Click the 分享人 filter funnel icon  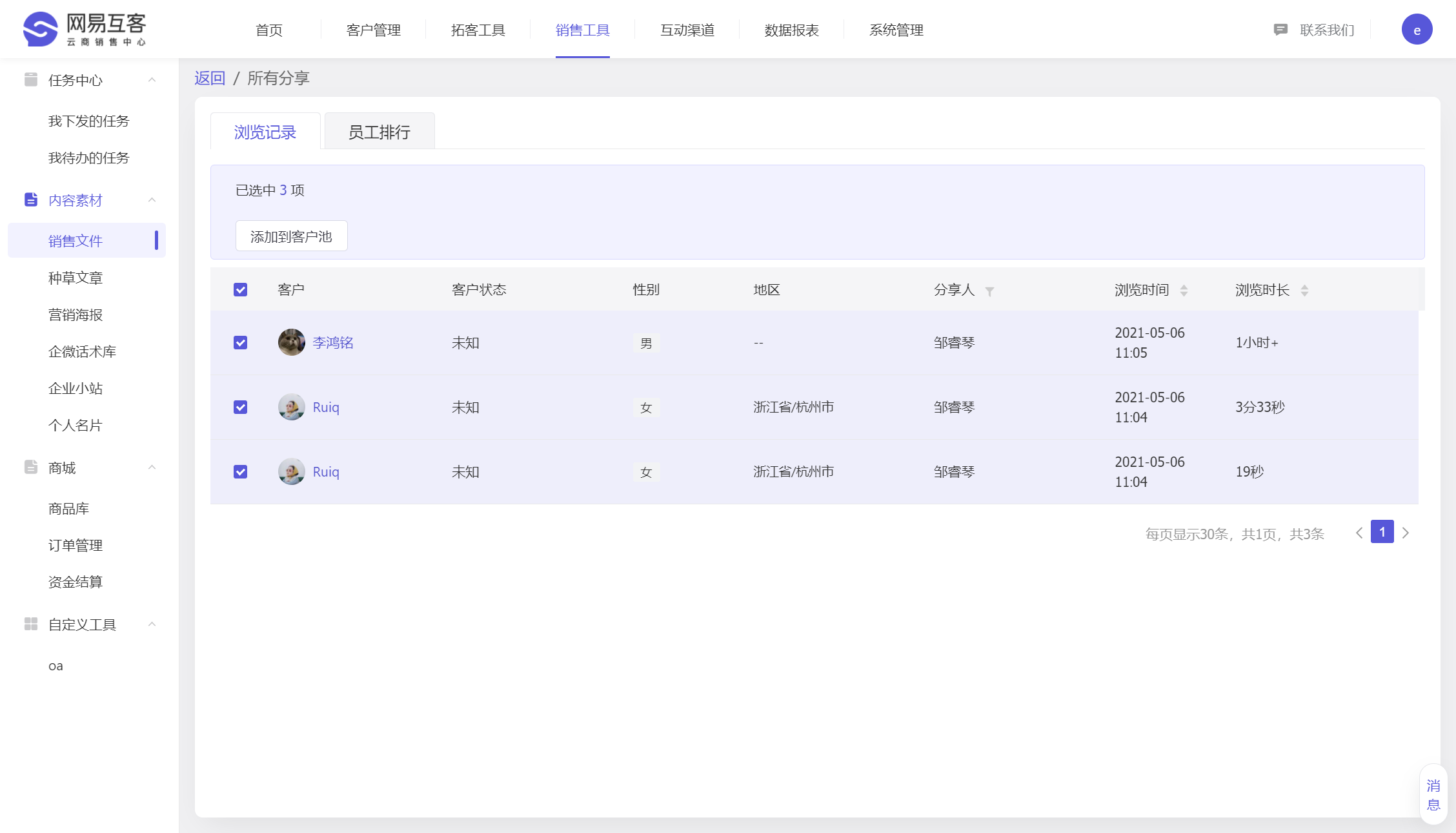pos(989,291)
